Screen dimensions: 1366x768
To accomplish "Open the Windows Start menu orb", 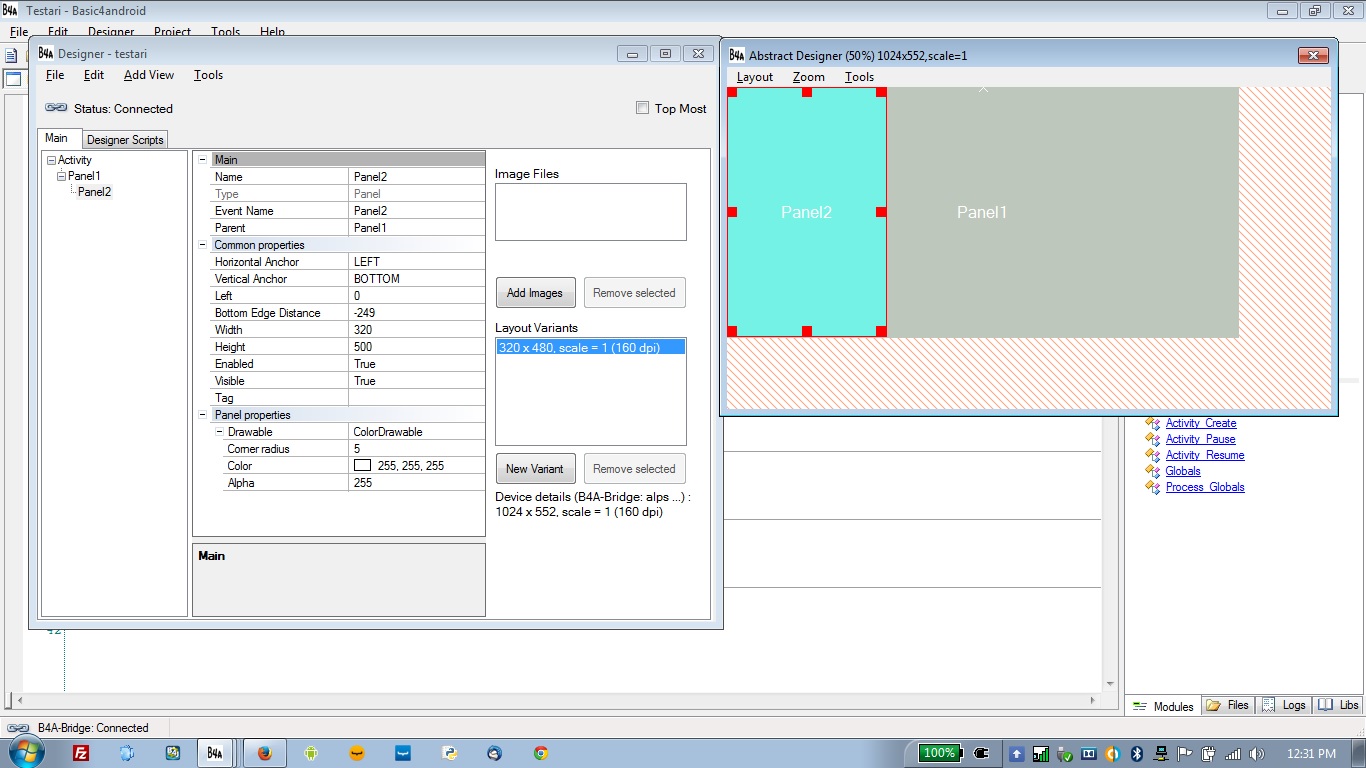I will point(27,753).
